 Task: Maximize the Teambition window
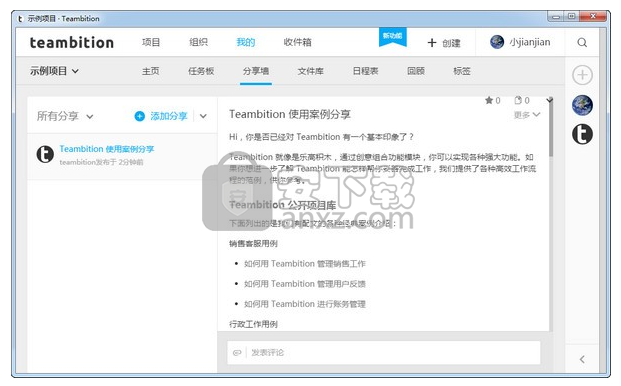tap(572, 17)
